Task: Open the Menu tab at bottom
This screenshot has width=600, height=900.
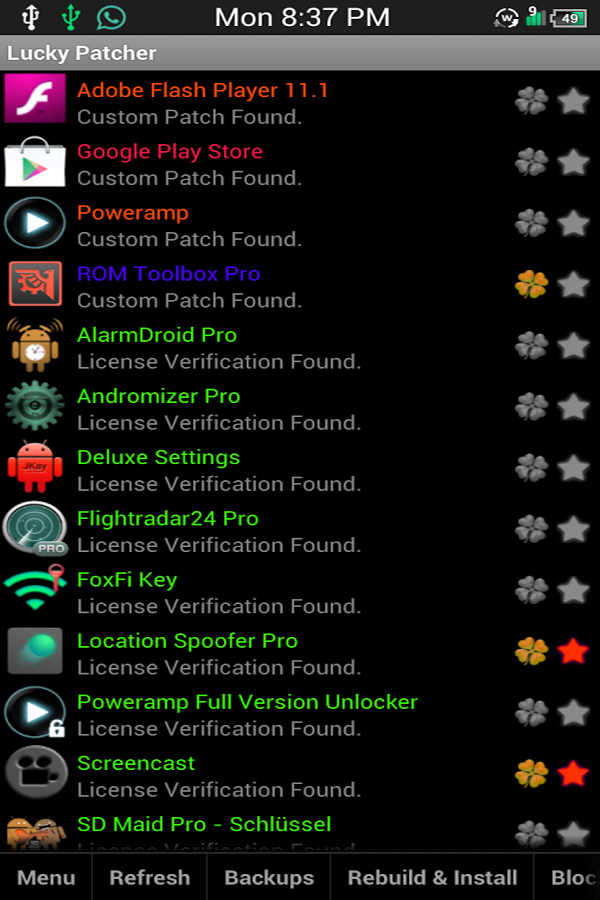Action: 46,877
